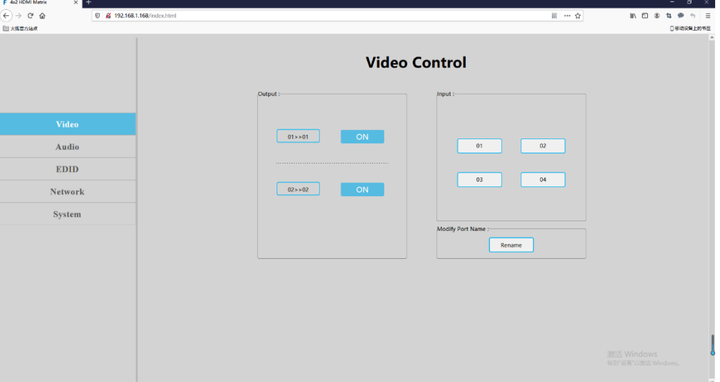Click the Modify Port Name label
This screenshot has width=720, height=382.
(463, 229)
